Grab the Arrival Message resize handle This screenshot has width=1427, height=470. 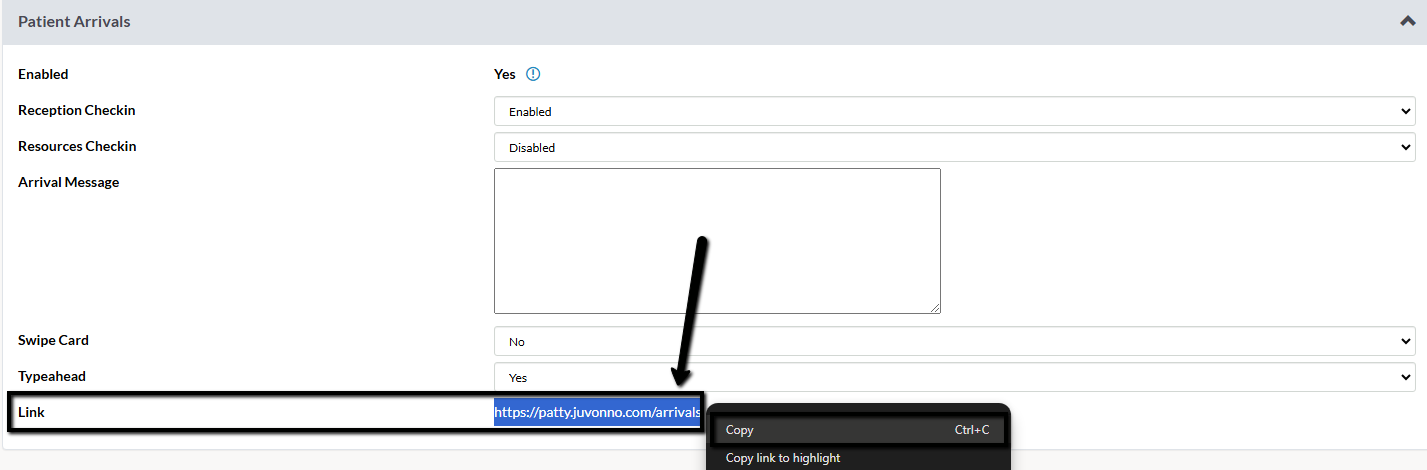935,308
